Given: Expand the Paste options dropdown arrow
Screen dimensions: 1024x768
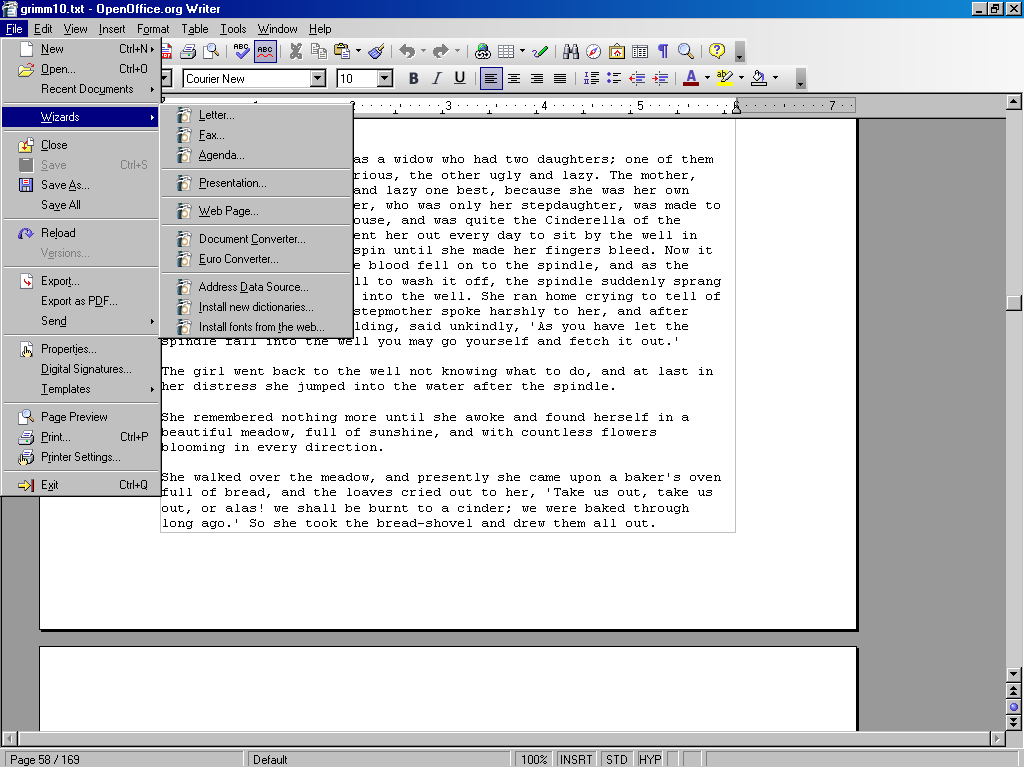Looking at the screenshot, I should point(358,51).
